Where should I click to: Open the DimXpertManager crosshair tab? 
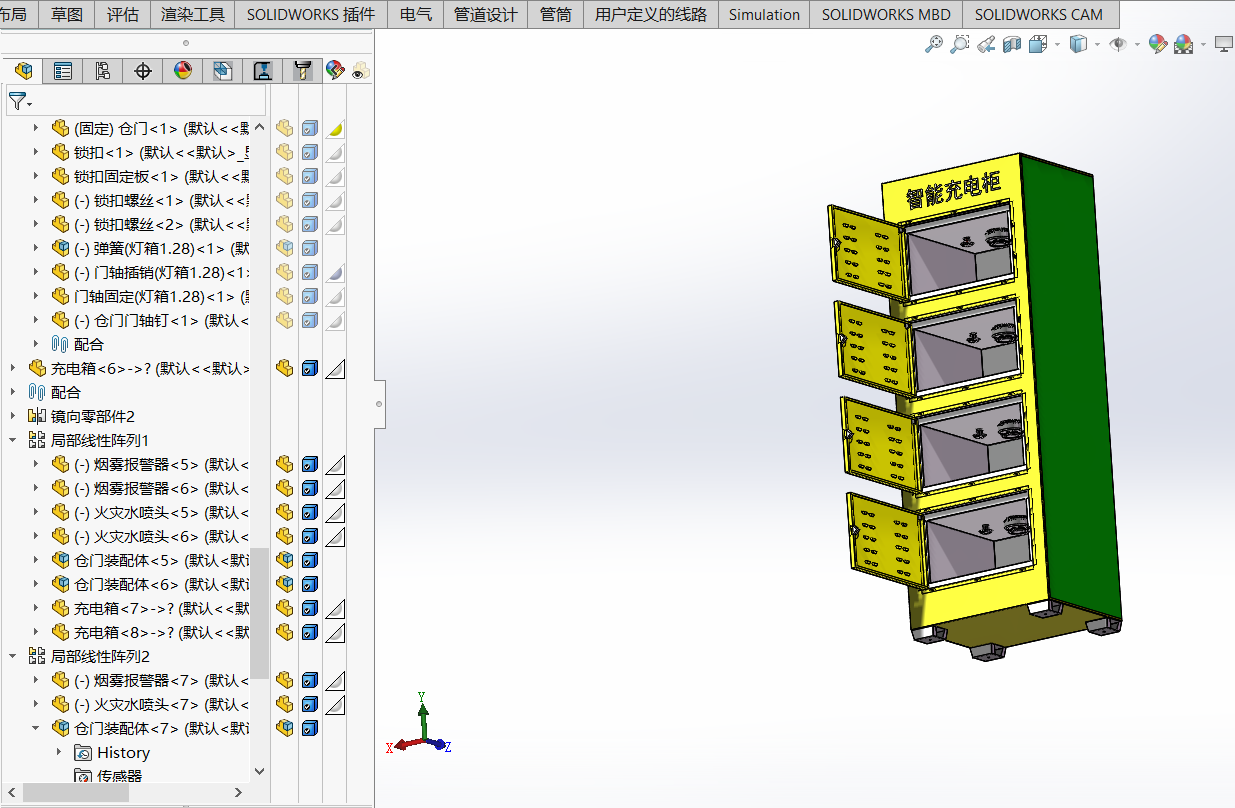143,71
